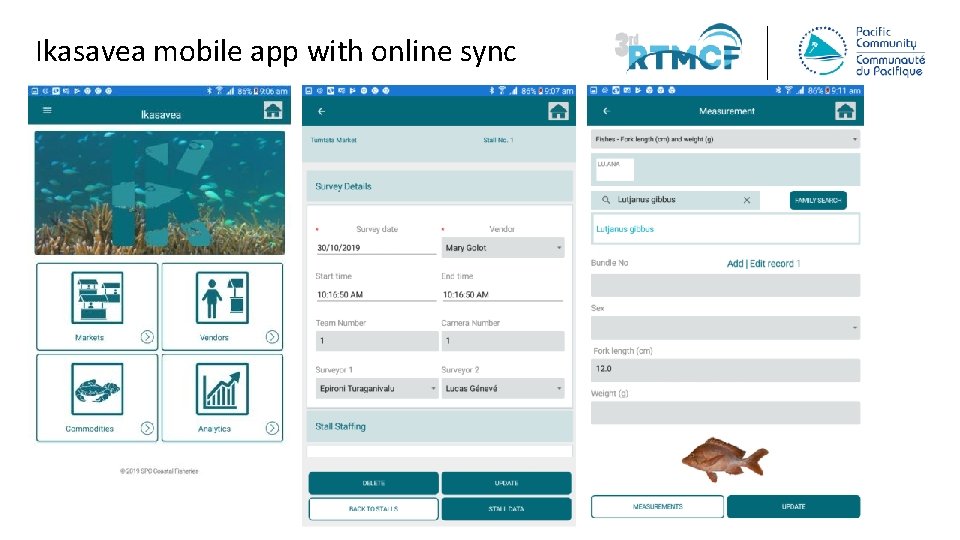960x540 pixels.
Task: Open the Sex dropdown
Action: (x=726, y=328)
